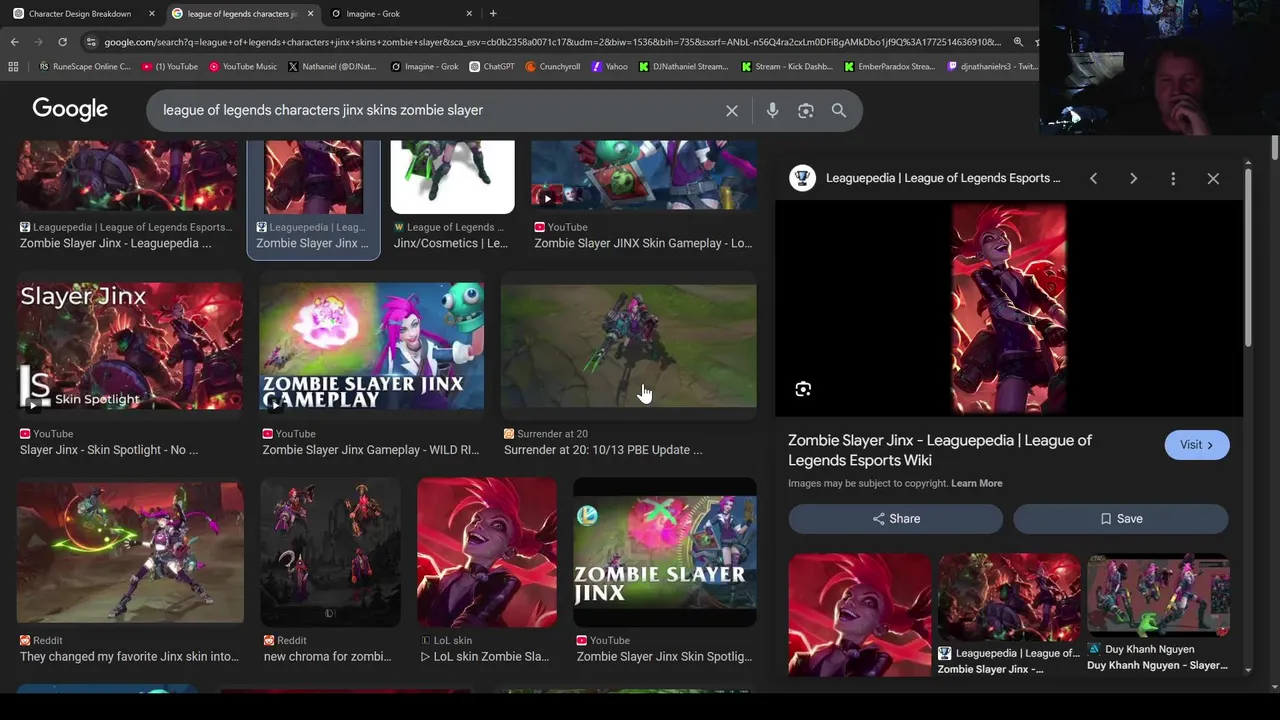Open Nathaniel X profile bookmark
The width and height of the screenshot is (1280, 720).
pyautogui.click(x=332, y=66)
